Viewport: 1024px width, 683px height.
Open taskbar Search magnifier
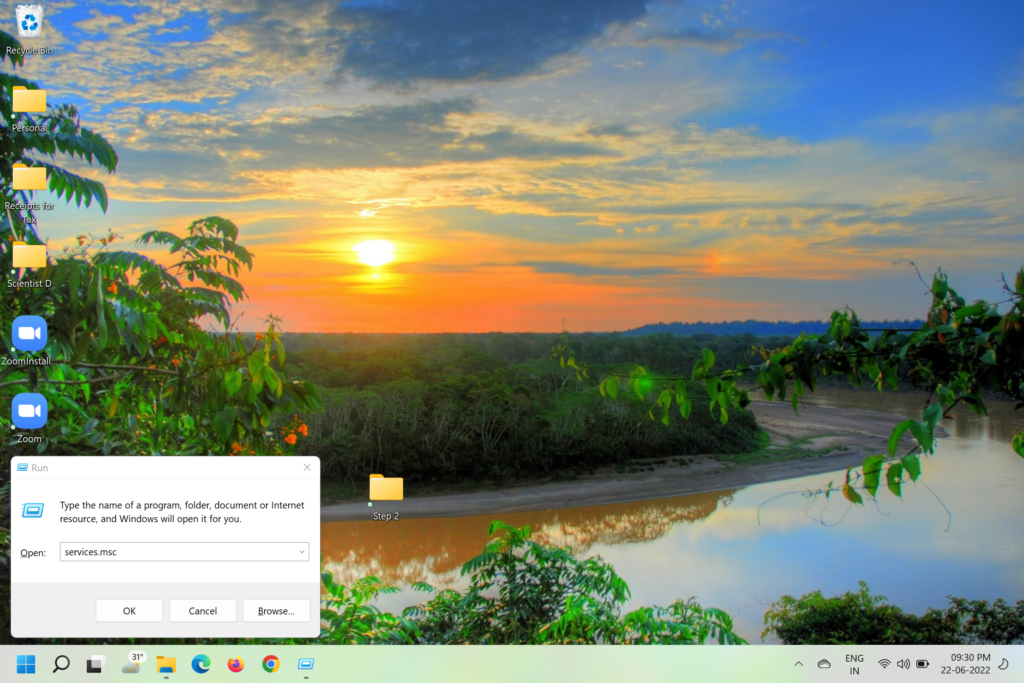click(x=61, y=664)
